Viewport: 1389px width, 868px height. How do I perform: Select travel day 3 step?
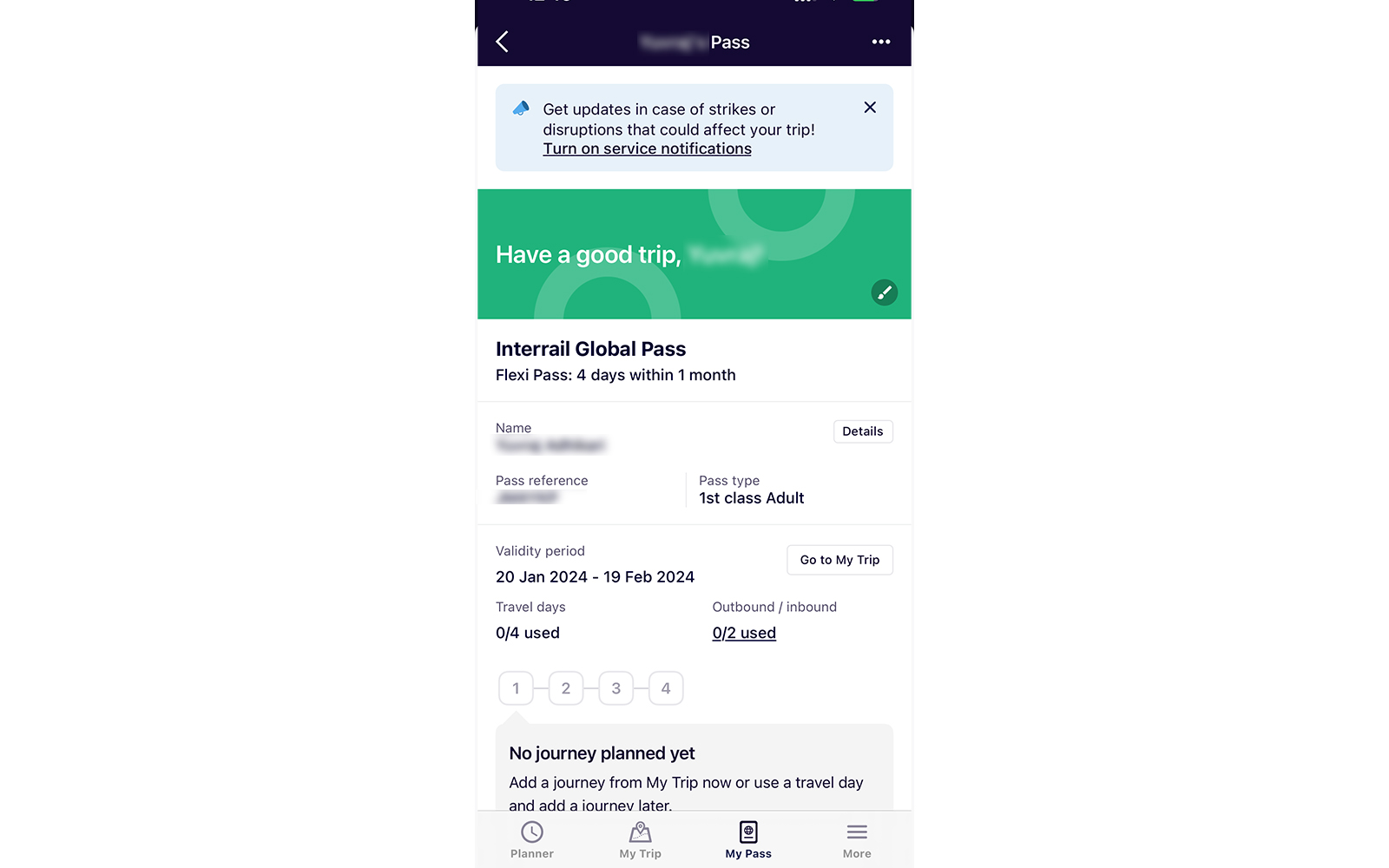(616, 687)
